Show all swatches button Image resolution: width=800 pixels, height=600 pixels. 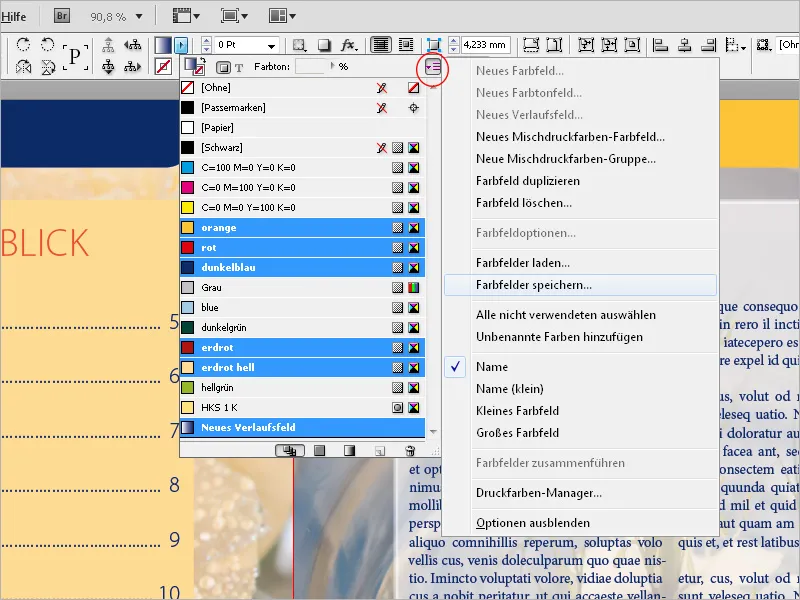290,451
